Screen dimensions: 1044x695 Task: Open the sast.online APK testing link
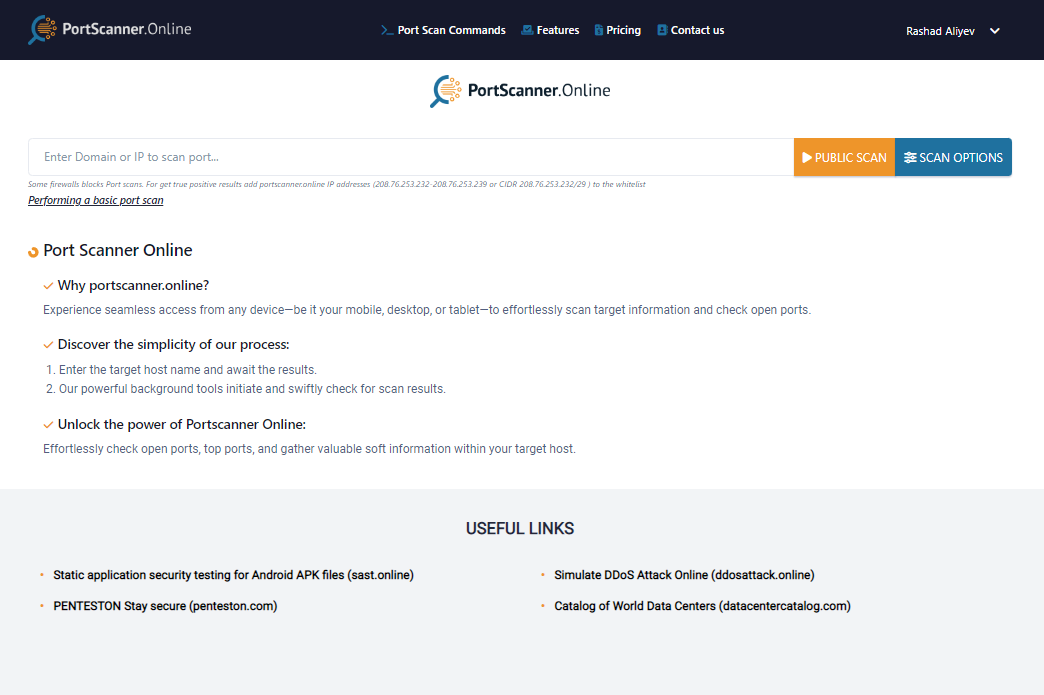(234, 575)
